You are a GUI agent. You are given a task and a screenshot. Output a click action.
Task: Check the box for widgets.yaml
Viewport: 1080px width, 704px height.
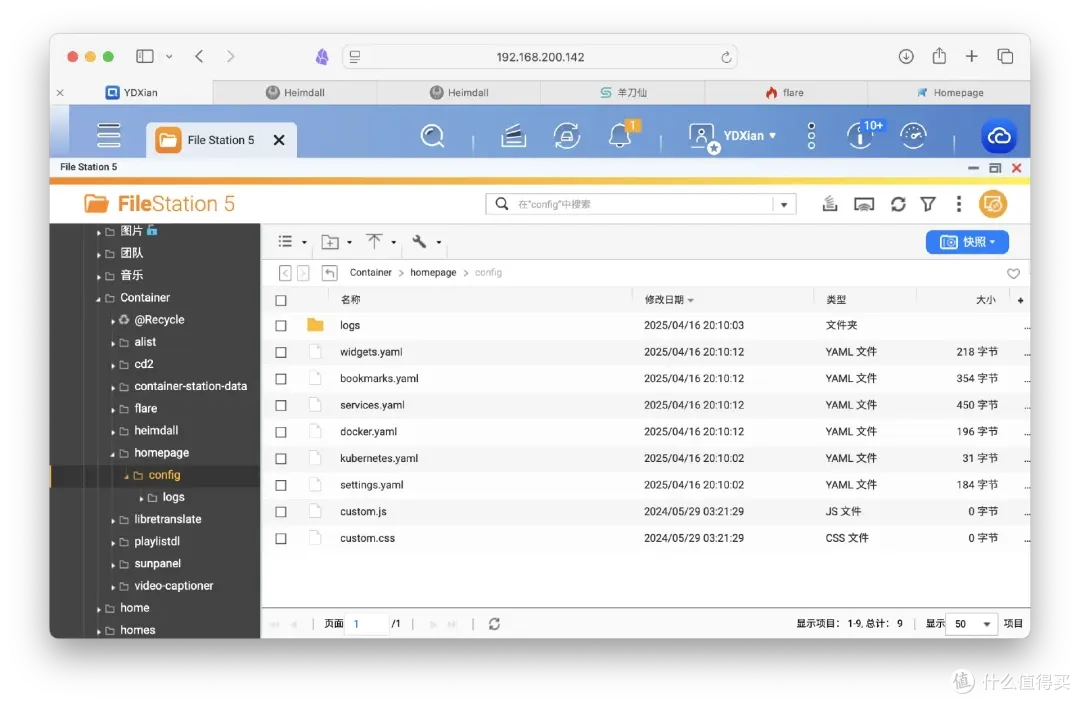[x=281, y=353]
